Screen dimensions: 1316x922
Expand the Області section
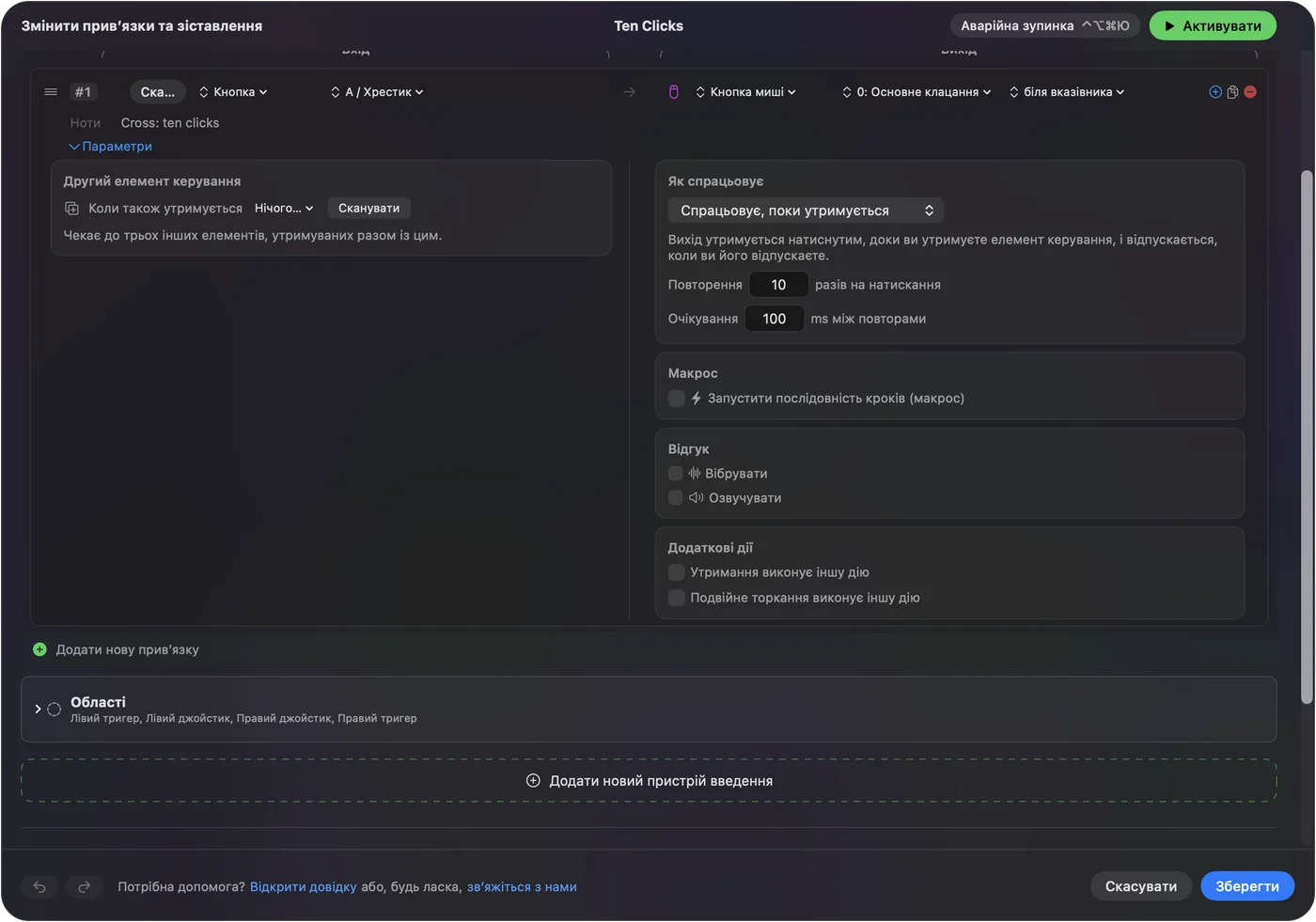(x=38, y=710)
